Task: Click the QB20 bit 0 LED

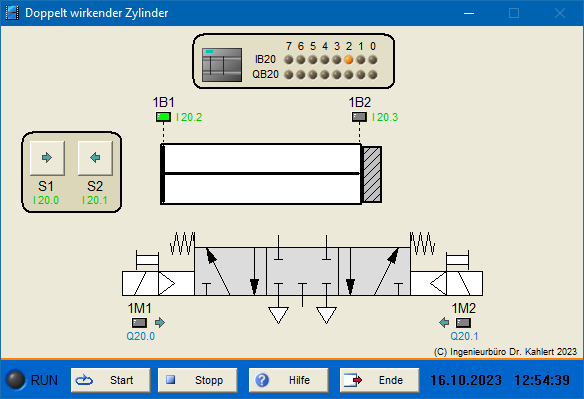Action: (x=372, y=75)
